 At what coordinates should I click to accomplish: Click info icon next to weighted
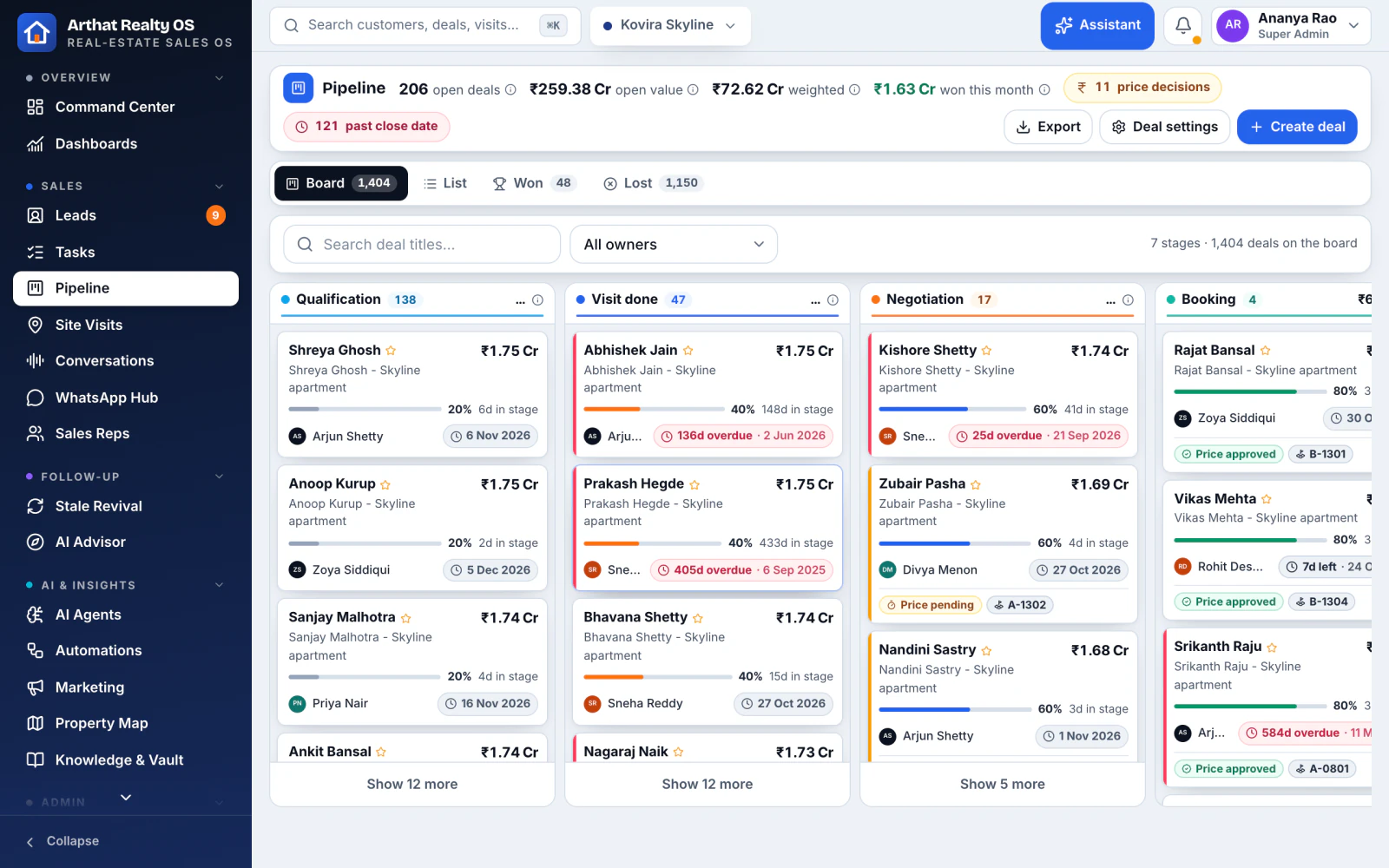(854, 89)
